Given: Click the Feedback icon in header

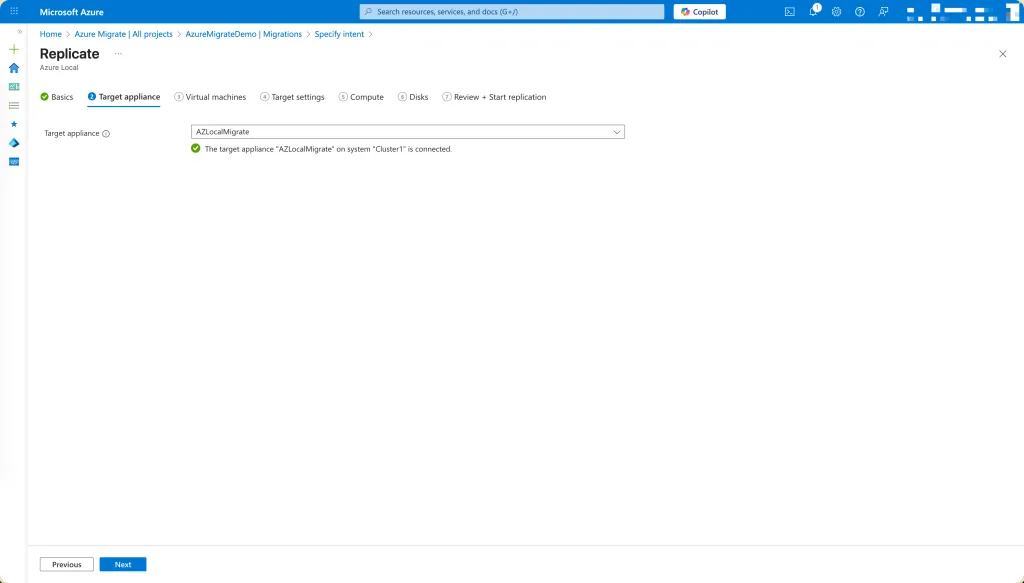Looking at the screenshot, I should point(883,12).
